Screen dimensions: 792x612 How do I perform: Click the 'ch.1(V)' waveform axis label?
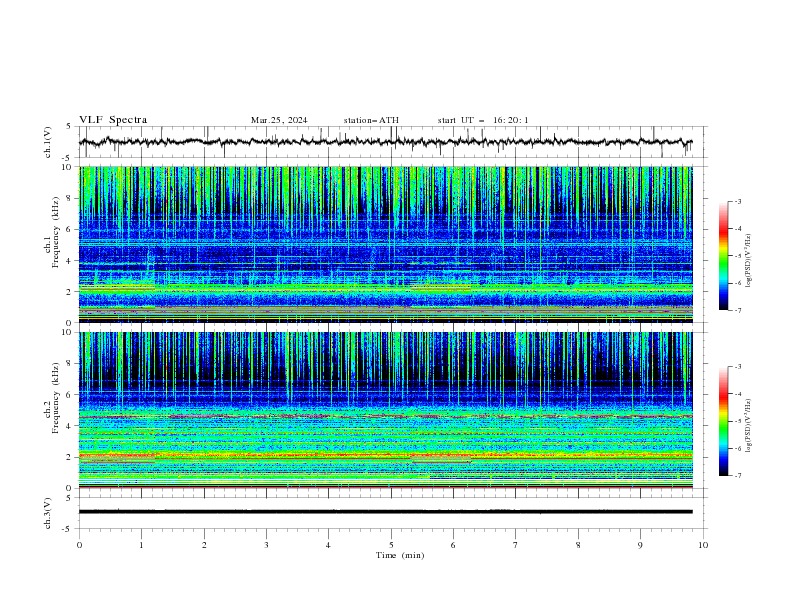(48, 142)
